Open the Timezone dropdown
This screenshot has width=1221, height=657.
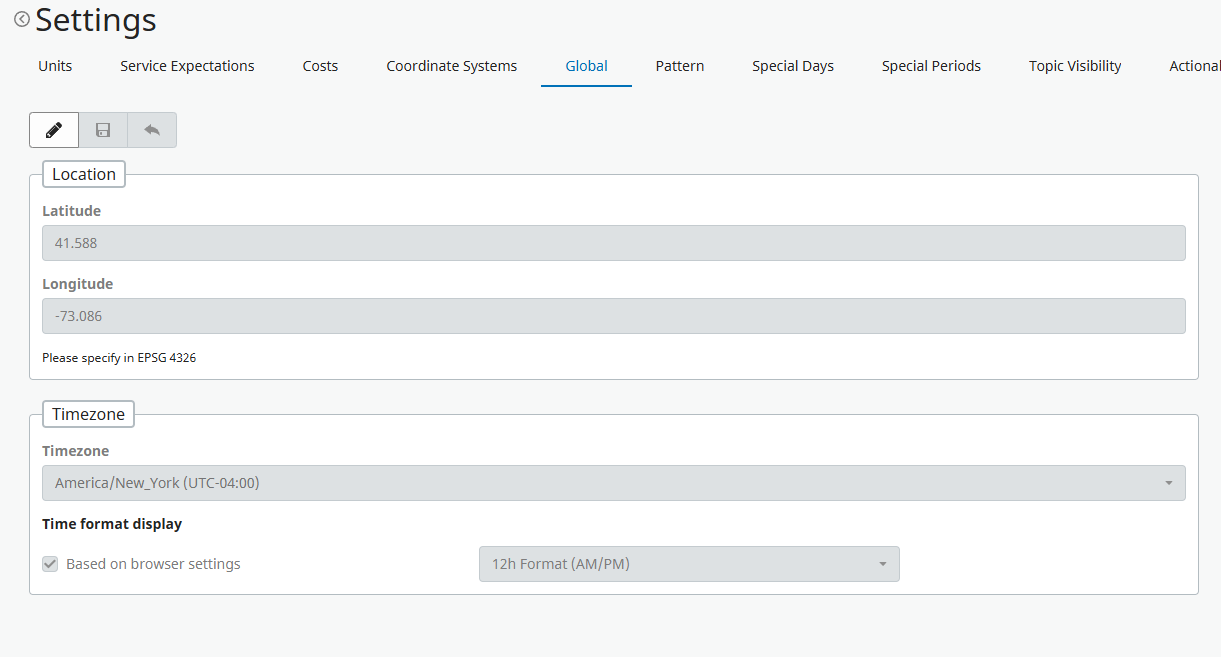pyautogui.click(x=612, y=483)
